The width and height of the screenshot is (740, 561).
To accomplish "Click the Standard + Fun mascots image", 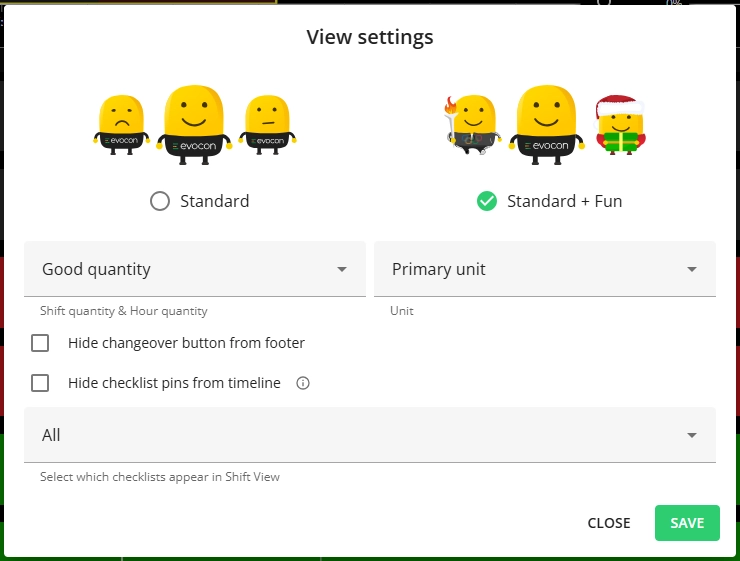I will point(545,125).
